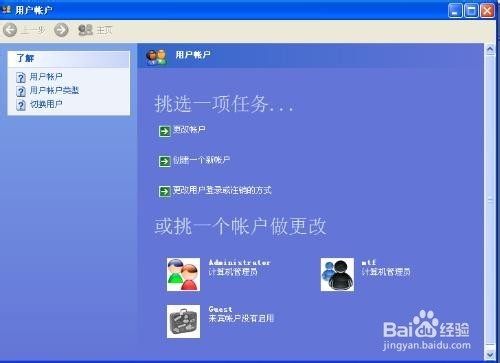This screenshot has height=363, width=500.
Task: Close the 用户帐户 window
Action: tap(487, 11)
